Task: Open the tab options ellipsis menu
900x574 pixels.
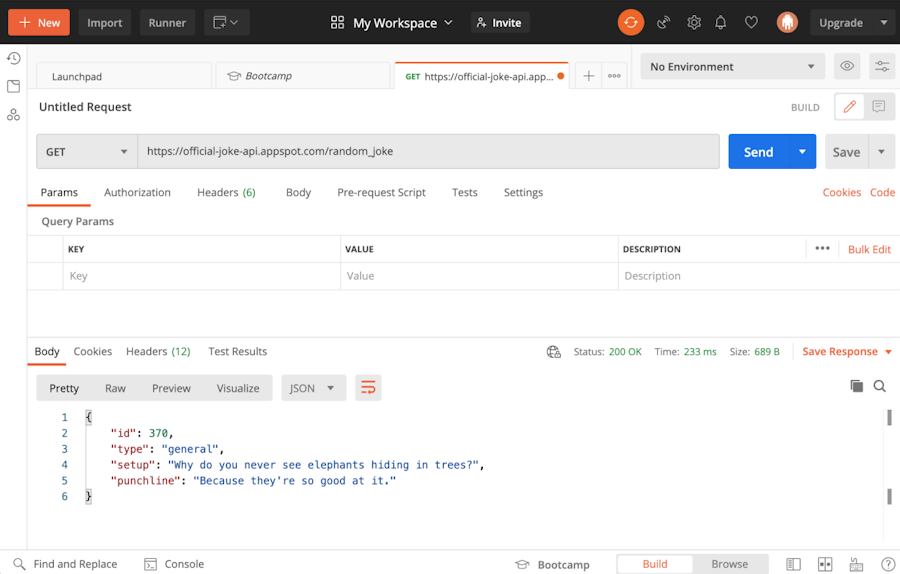Action: 614,76
